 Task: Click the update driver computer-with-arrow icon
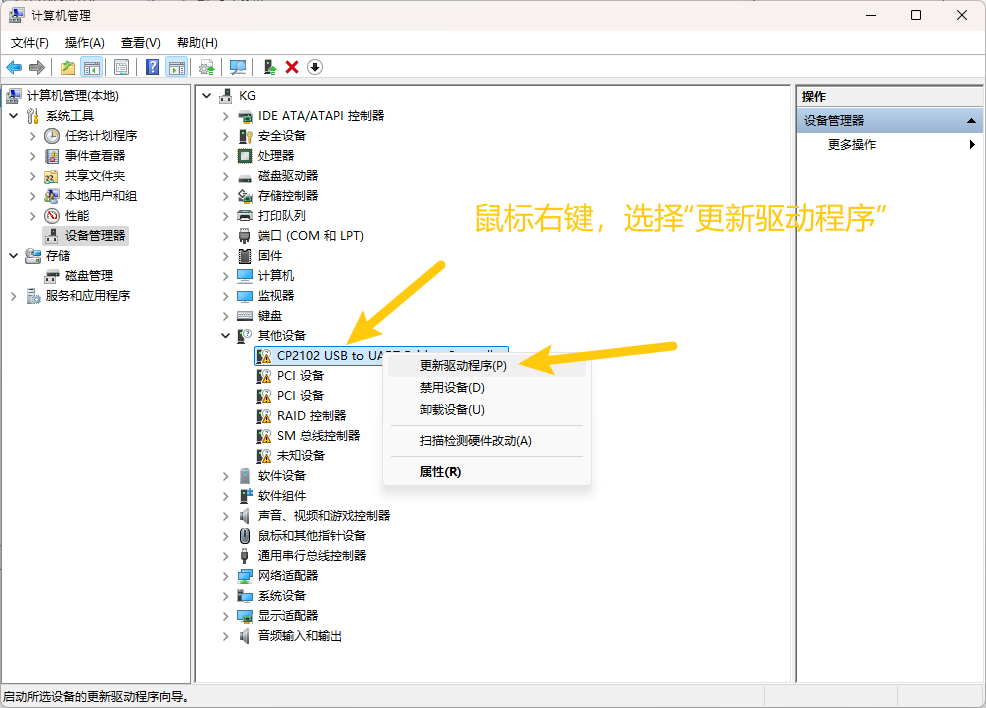270,67
